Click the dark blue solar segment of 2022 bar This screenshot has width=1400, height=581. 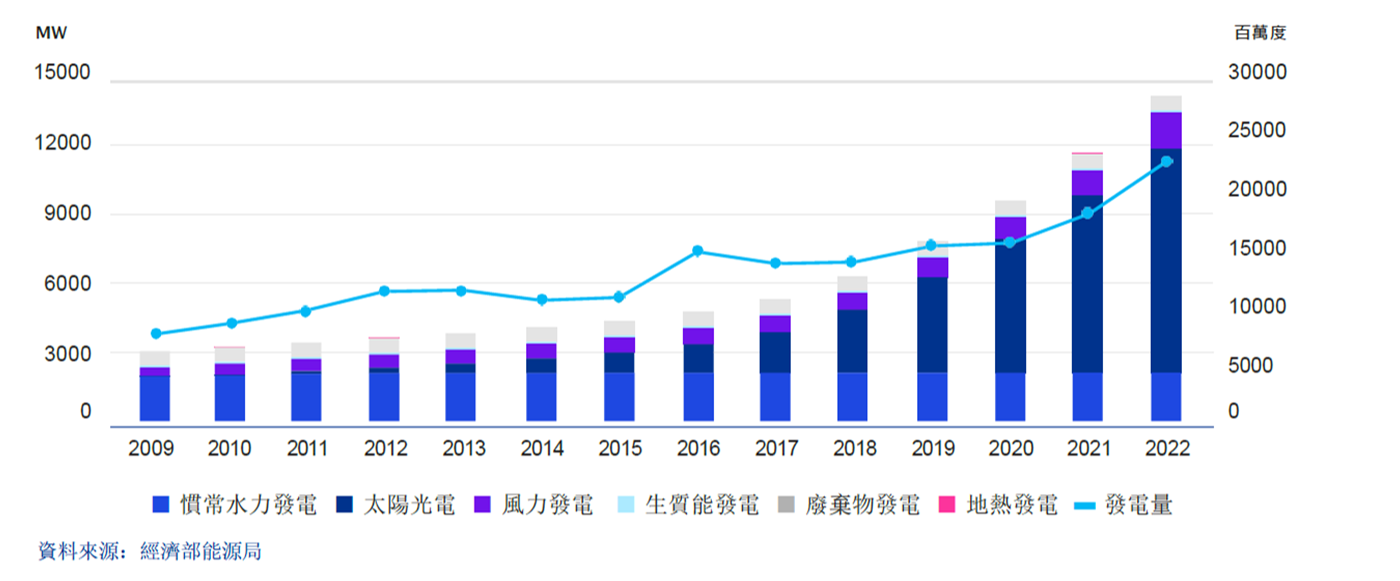click(x=1166, y=260)
